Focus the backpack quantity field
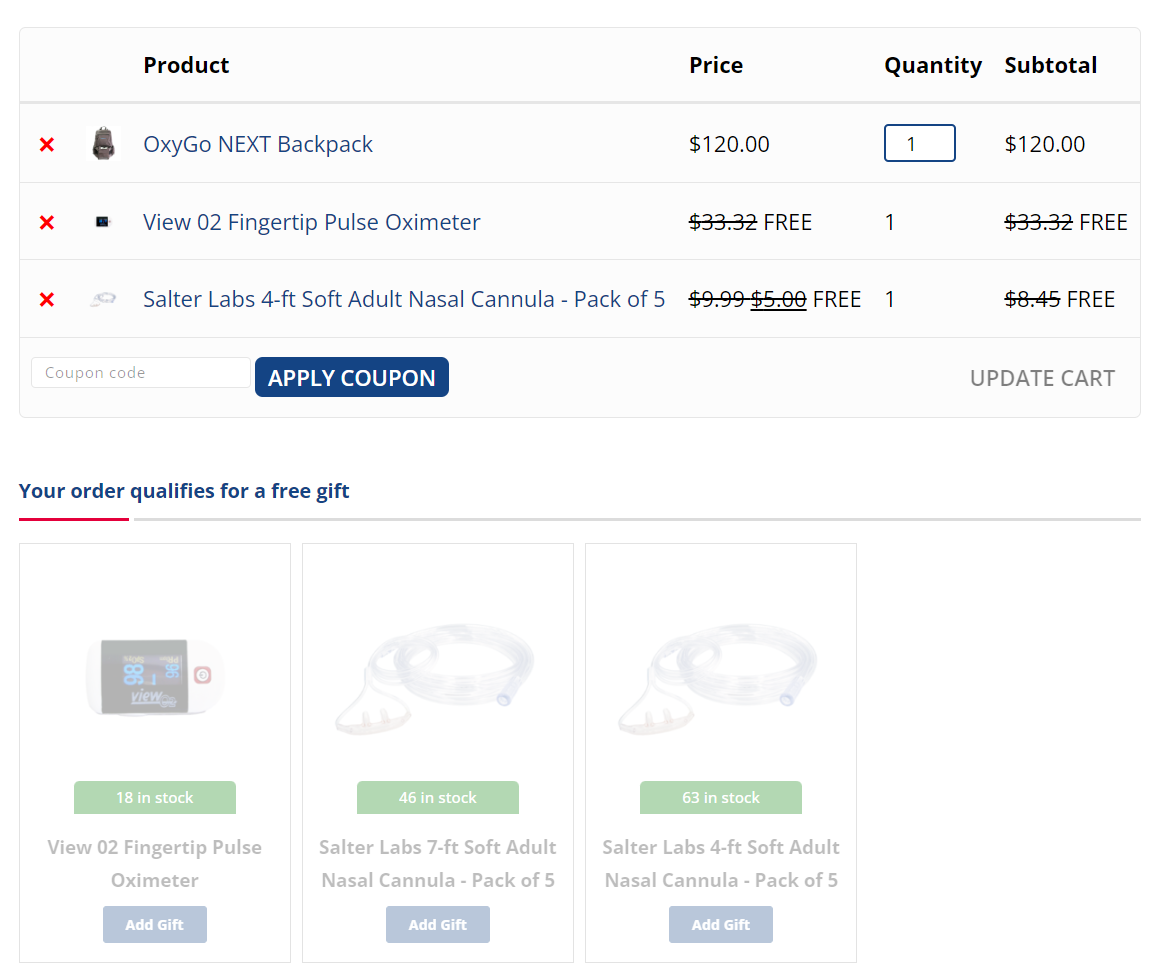 pos(919,143)
